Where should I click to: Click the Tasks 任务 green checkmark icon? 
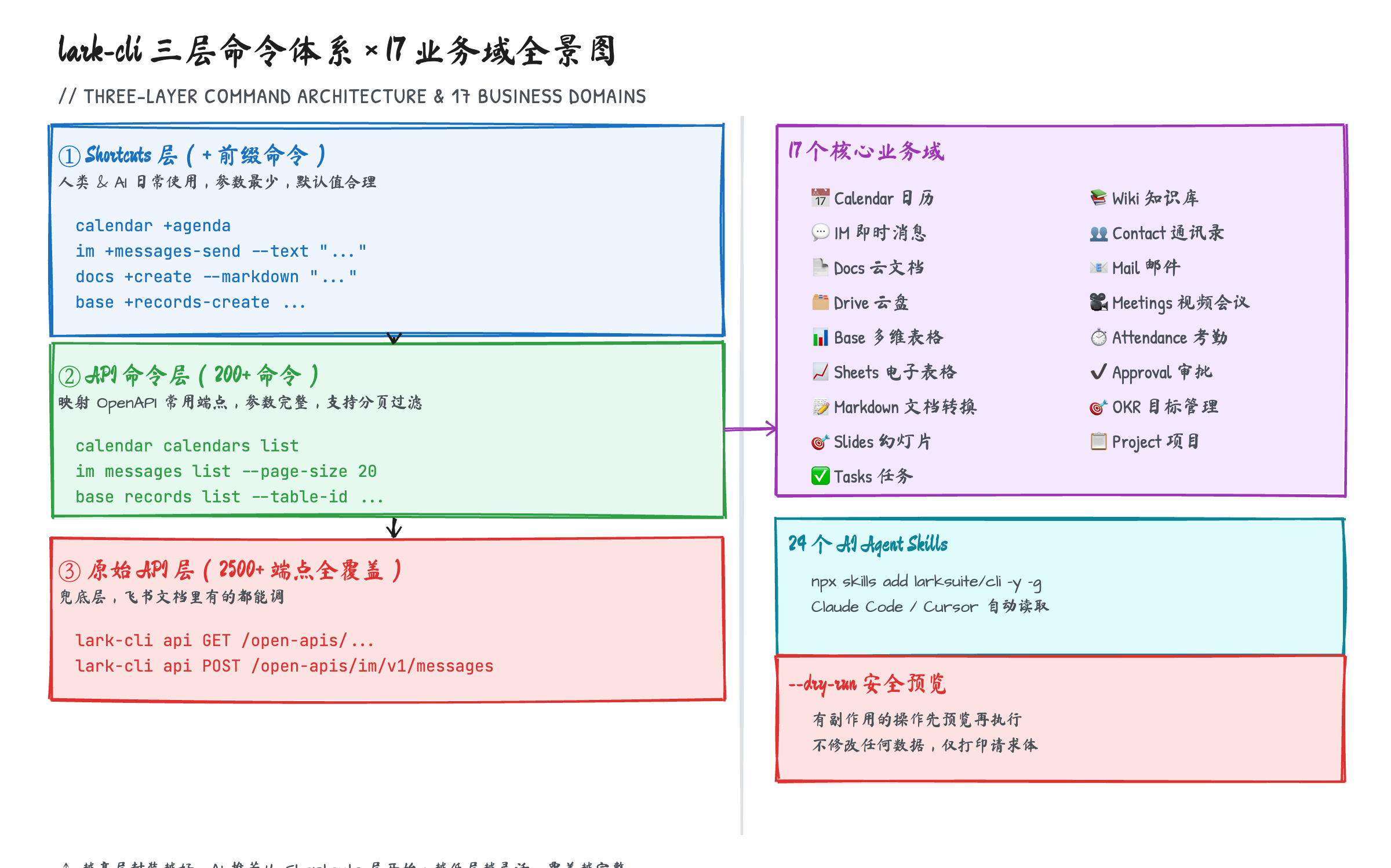[820, 476]
